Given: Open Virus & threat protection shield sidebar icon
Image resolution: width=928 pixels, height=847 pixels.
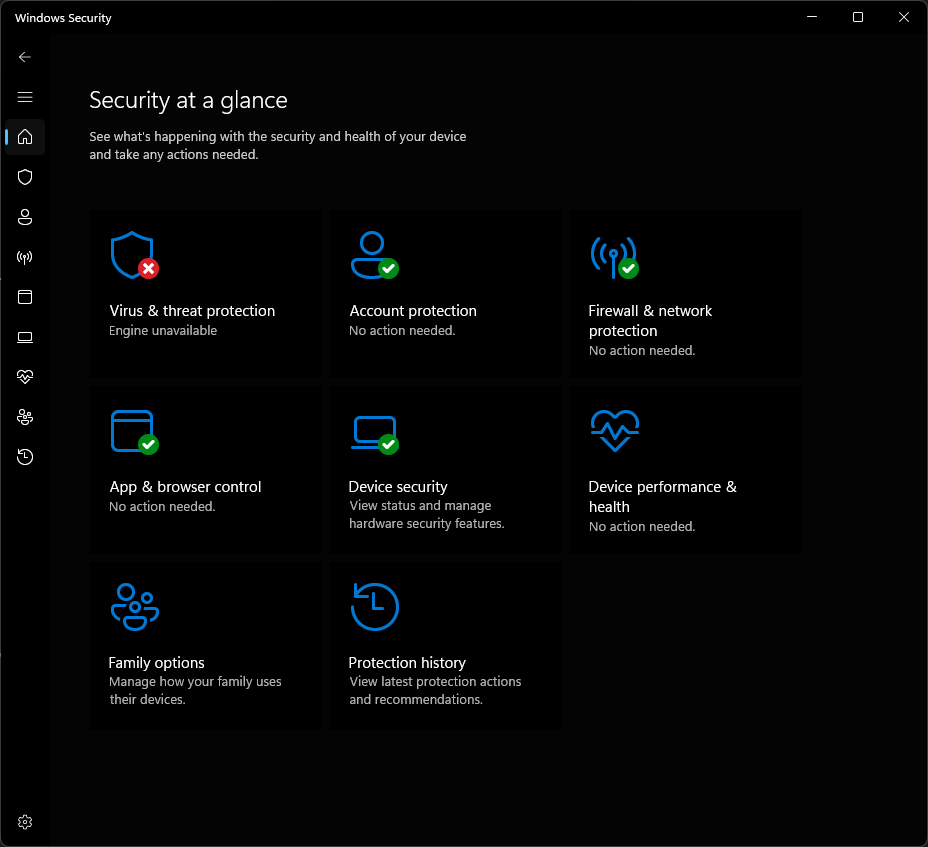Looking at the screenshot, I should click(25, 177).
